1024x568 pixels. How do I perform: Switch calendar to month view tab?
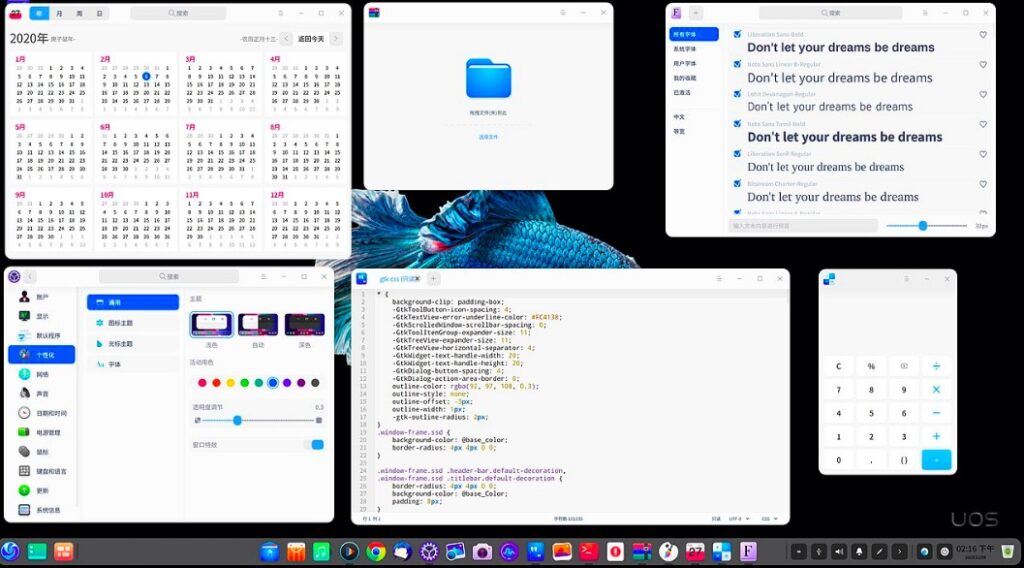click(60, 13)
